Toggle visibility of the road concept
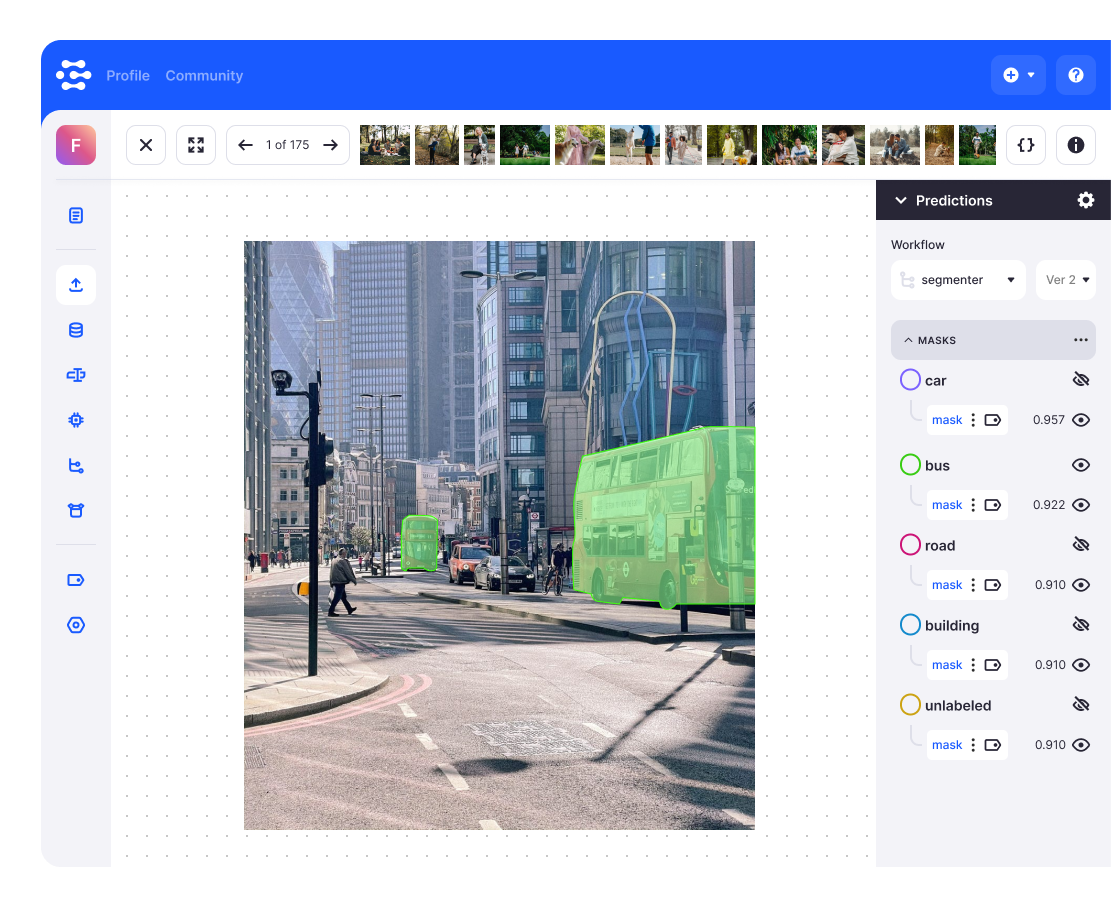This screenshot has height=907, width=1111. pos(1080,545)
